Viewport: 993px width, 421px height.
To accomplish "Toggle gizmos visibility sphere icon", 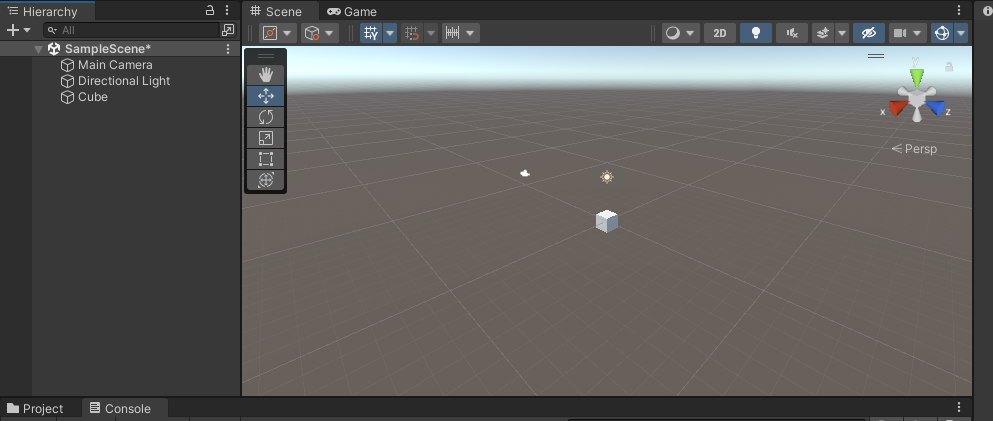I will point(942,33).
